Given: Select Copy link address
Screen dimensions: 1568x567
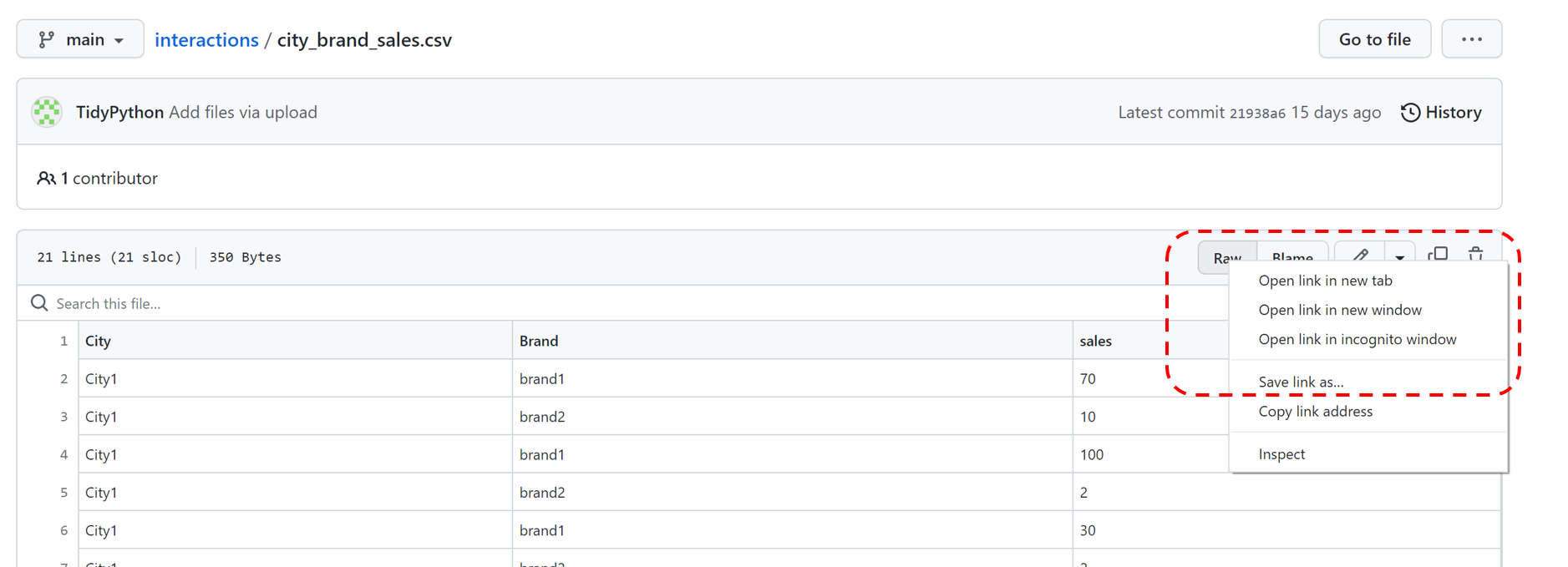Looking at the screenshot, I should 1315,411.
